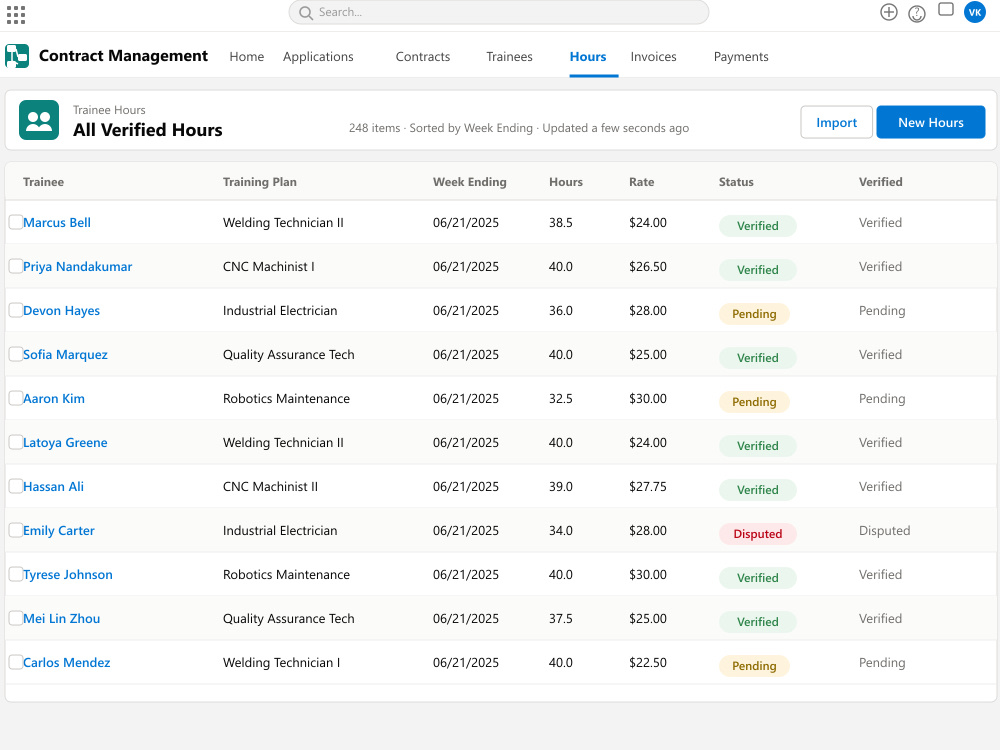Screen dimensions: 1000x750
Task: Sort by Trainee column header
Action: [43, 182]
